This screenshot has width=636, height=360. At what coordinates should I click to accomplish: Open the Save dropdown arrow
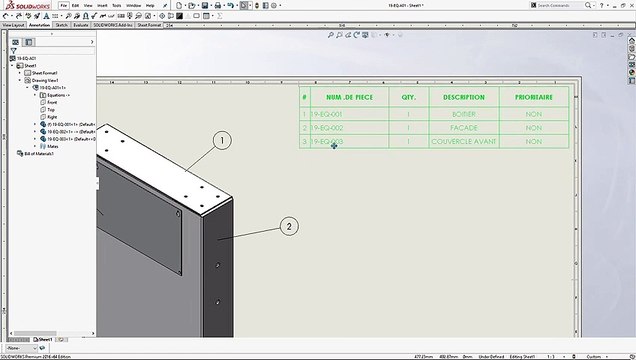point(210,6)
